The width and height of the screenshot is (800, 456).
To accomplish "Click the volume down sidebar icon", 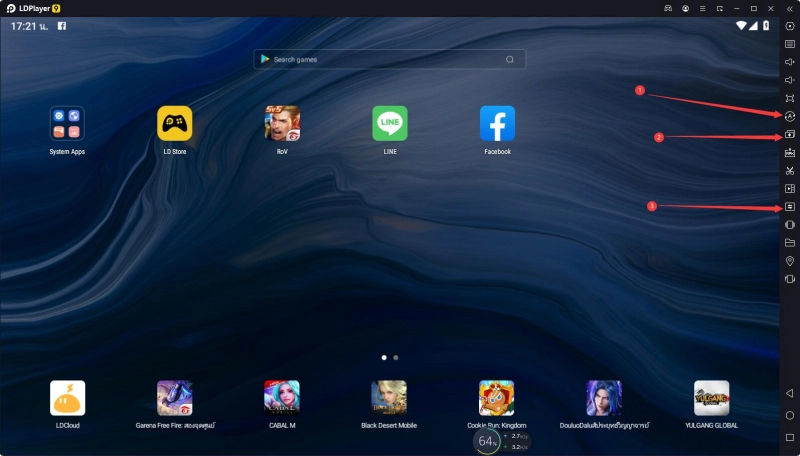I will click(x=789, y=80).
